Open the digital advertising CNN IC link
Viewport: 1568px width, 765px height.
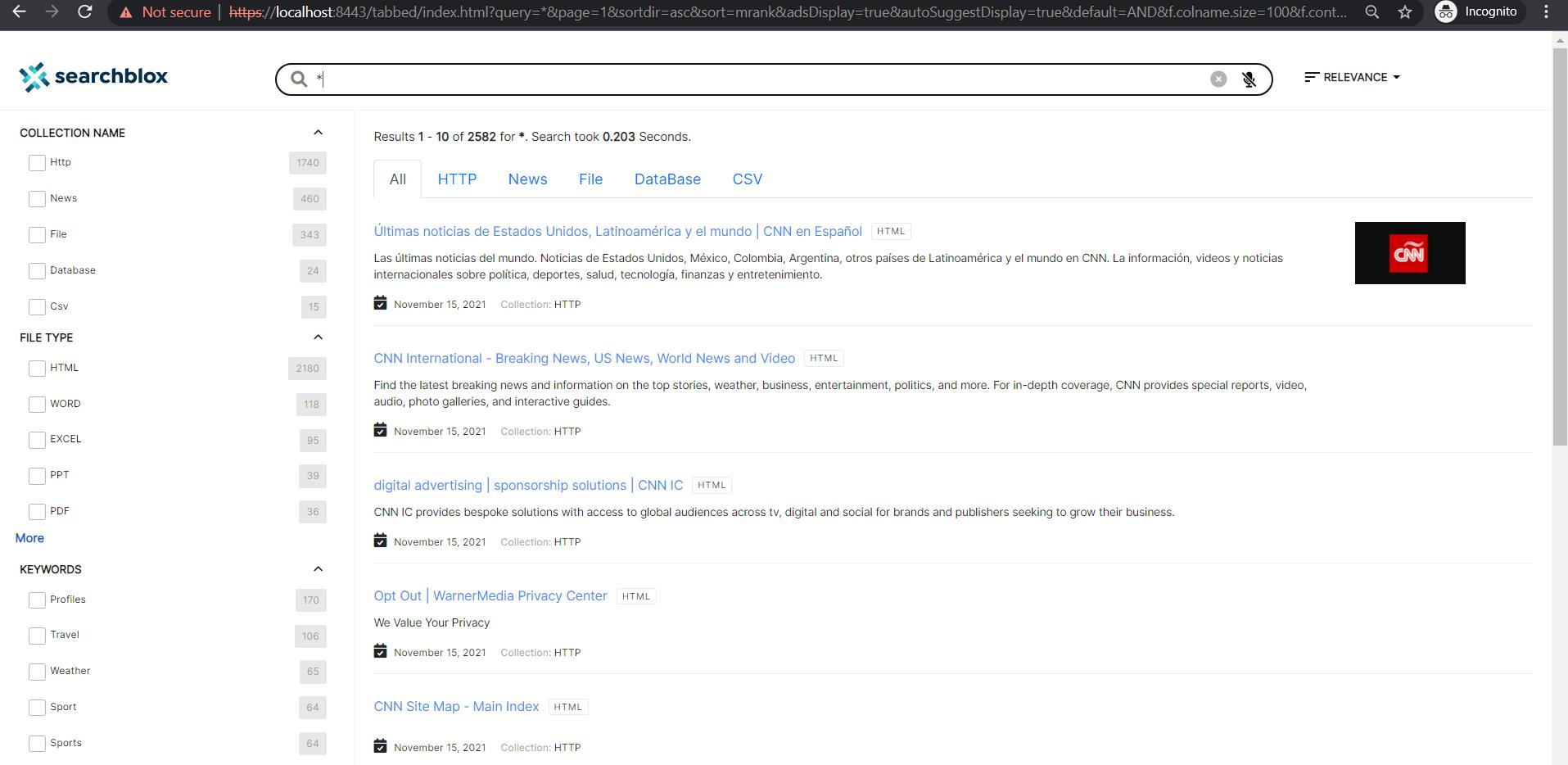(x=528, y=485)
